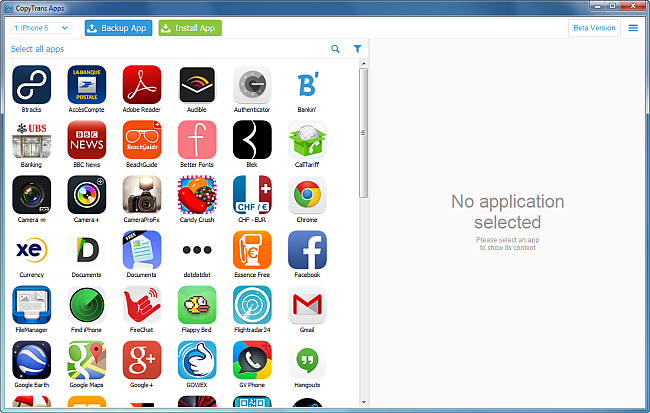Select the Camera+ app icon
The width and height of the screenshot is (650, 413).
[87, 195]
